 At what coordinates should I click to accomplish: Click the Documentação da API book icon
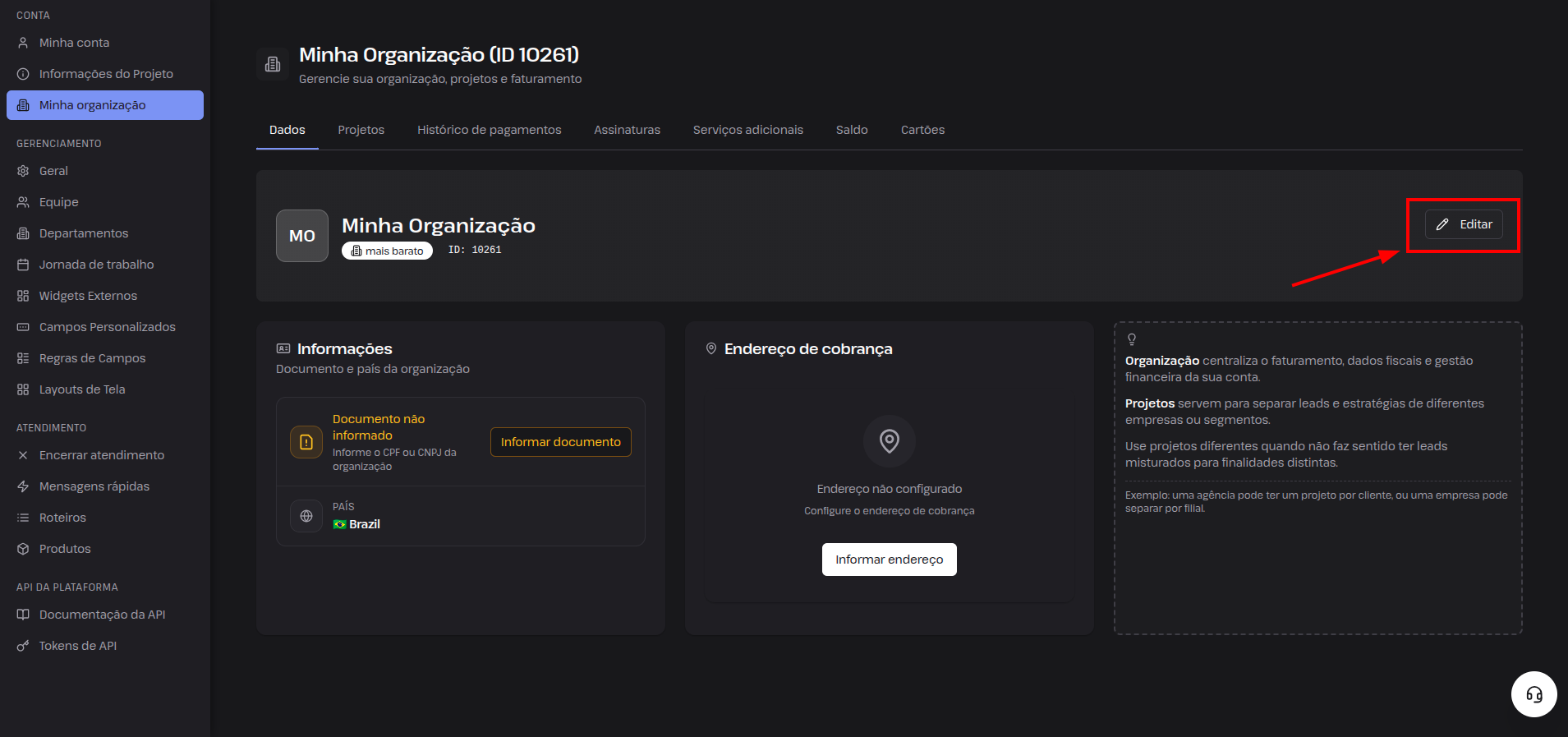[23, 615]
